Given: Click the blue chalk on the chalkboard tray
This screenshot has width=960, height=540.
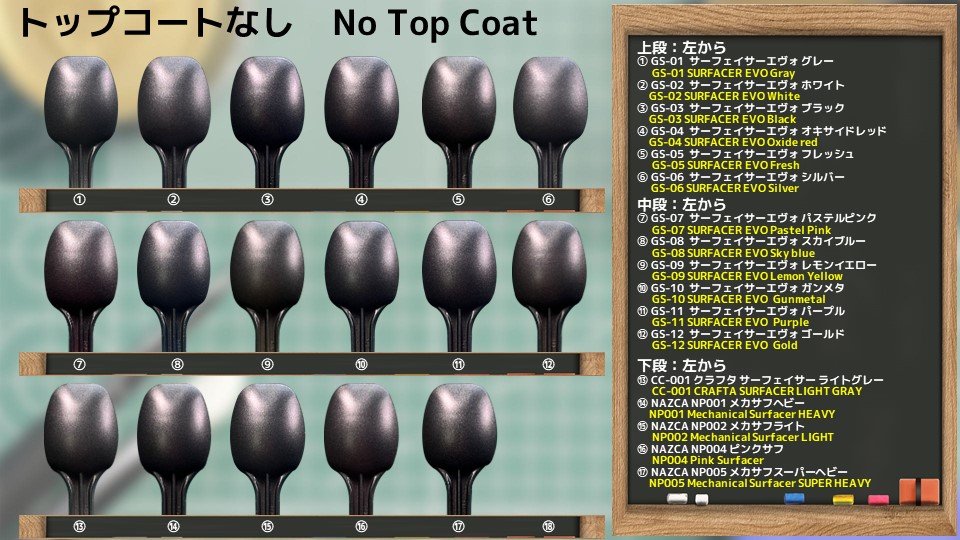Looking at the screenshot, I should pos(794,498).
